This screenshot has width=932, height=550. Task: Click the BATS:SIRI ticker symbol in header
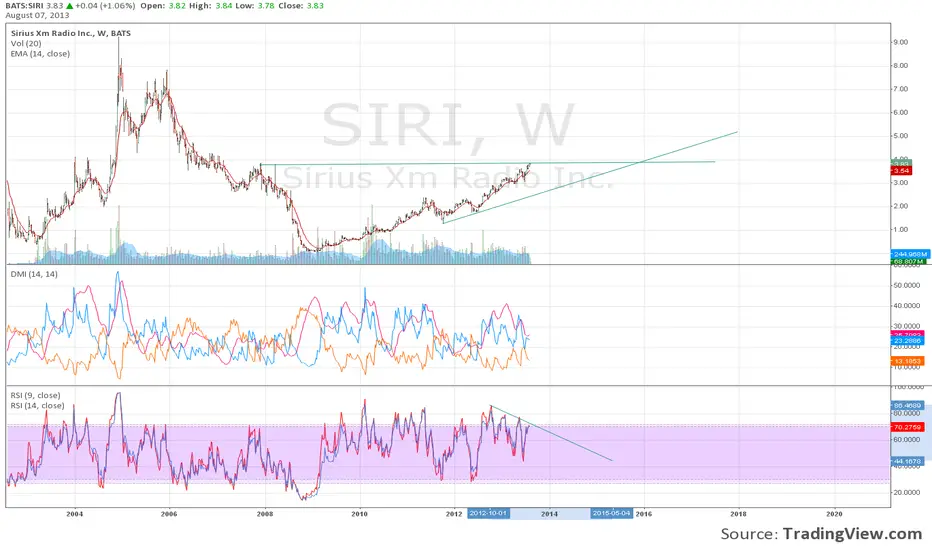24,5
